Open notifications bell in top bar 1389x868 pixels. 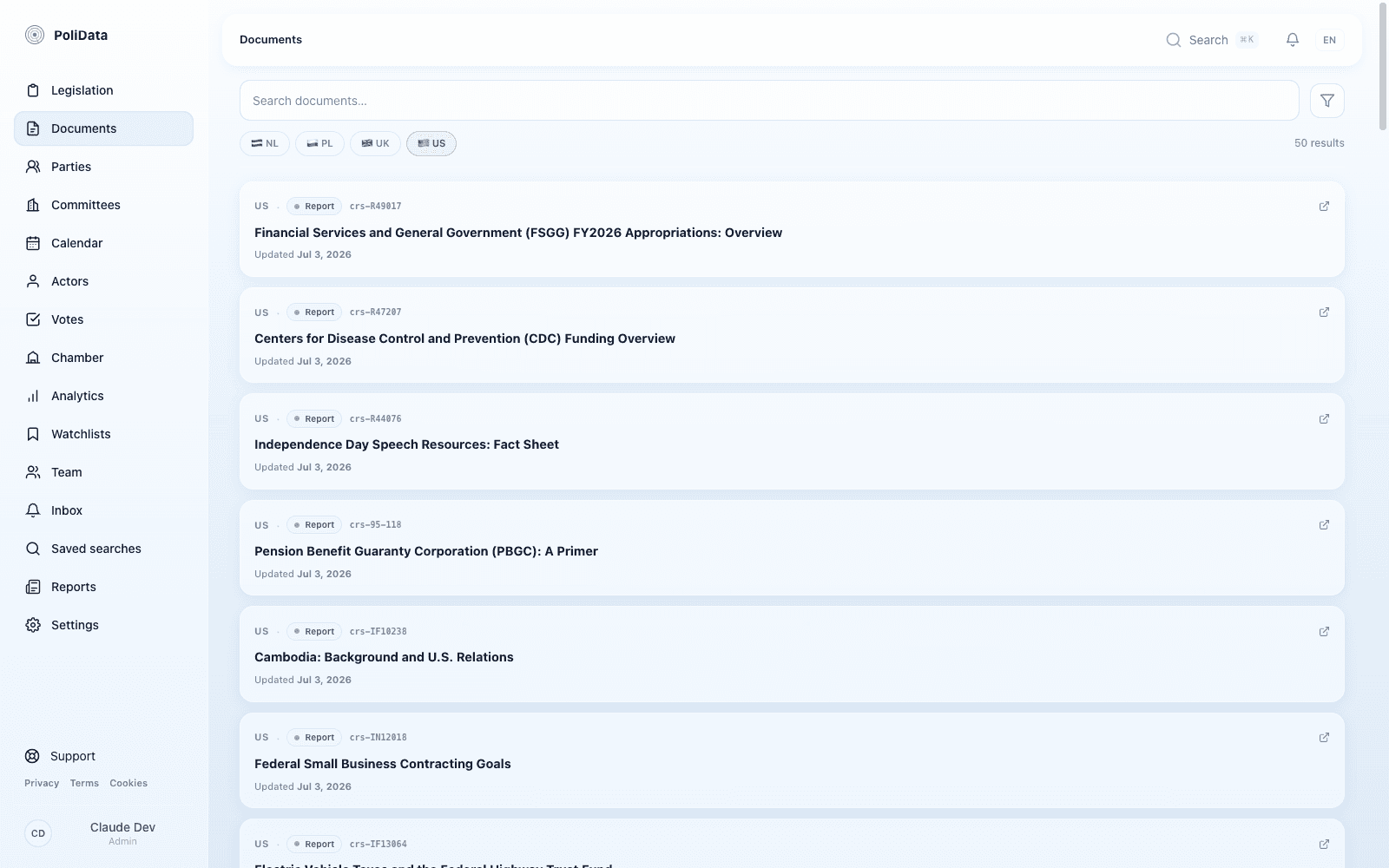coord(1293,40)
